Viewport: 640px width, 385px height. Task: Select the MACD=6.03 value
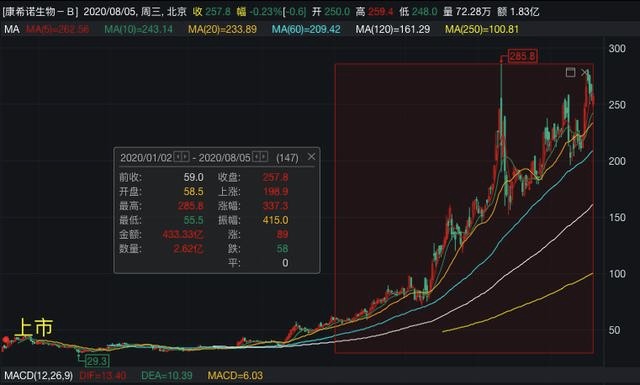pos(235,375)
